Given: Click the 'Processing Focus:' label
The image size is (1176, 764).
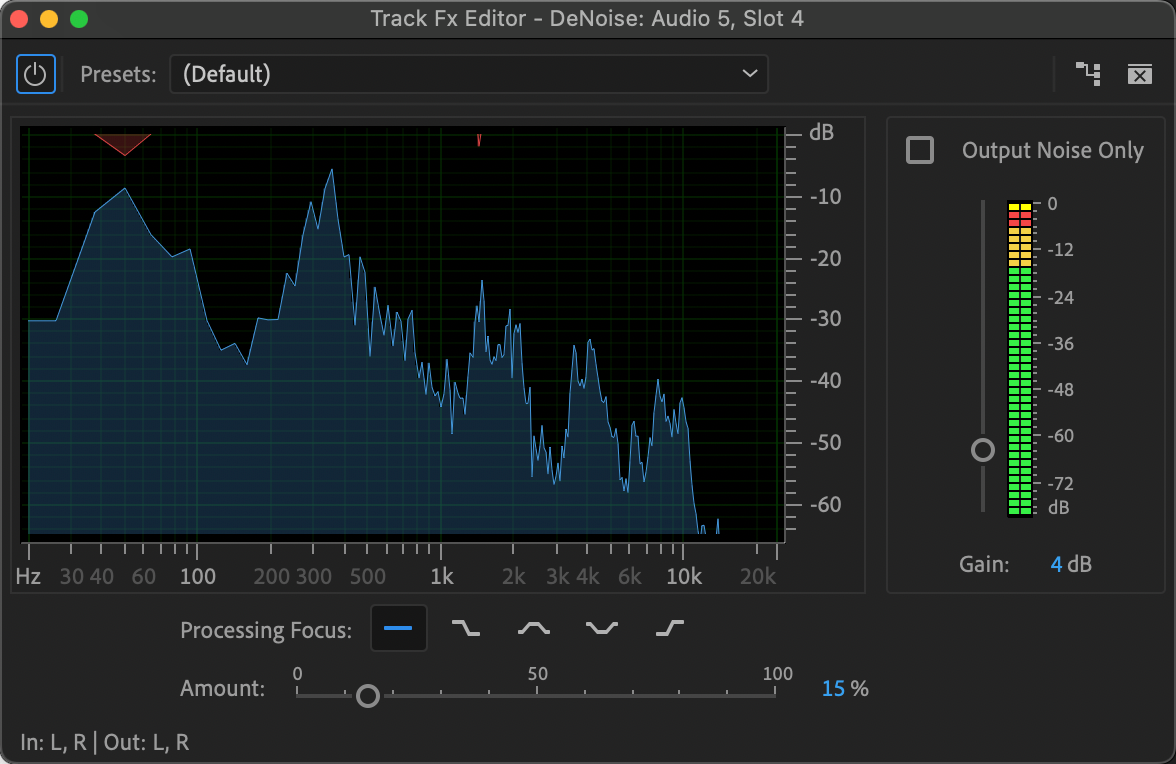Looking at the screenshot, I should click(x=266, y=630).
